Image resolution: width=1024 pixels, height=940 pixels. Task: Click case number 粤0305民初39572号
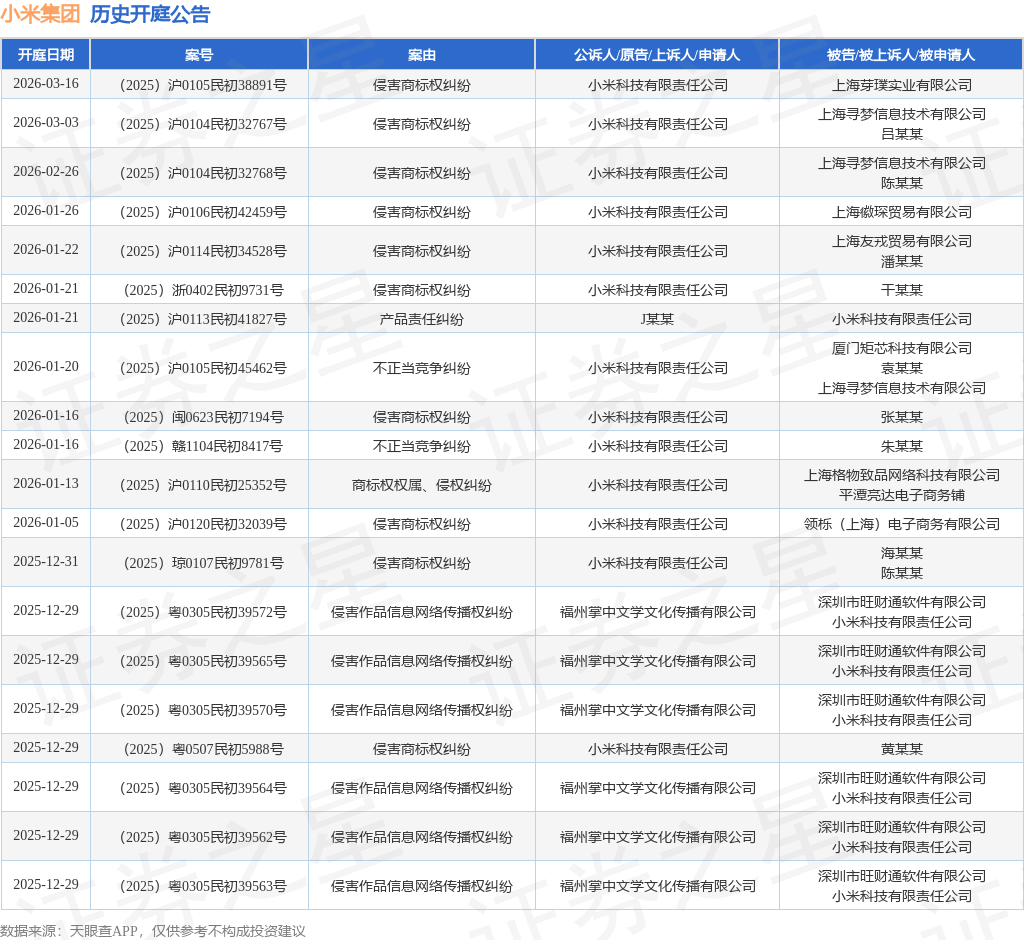227,612
